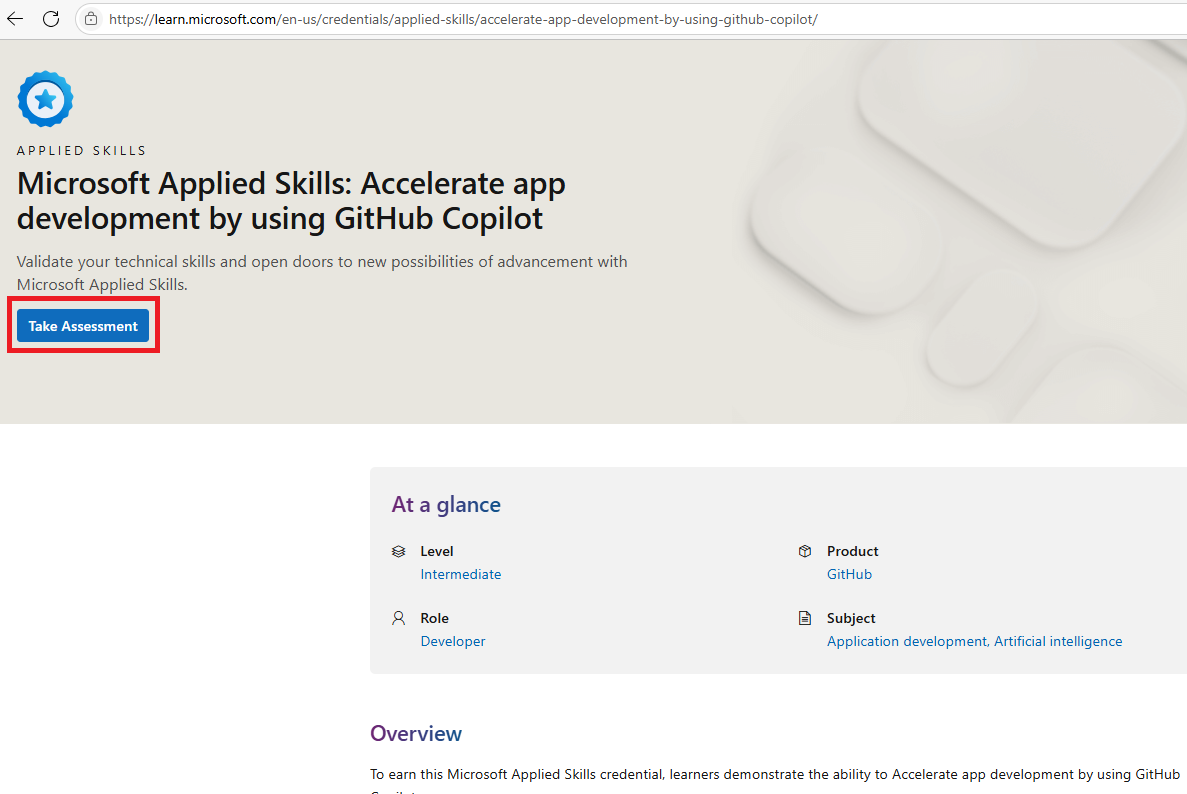This screenshot has height=794, width=1187.
Task: Click the Role label text
Action: pyautogui.click(x=435, y=618)
